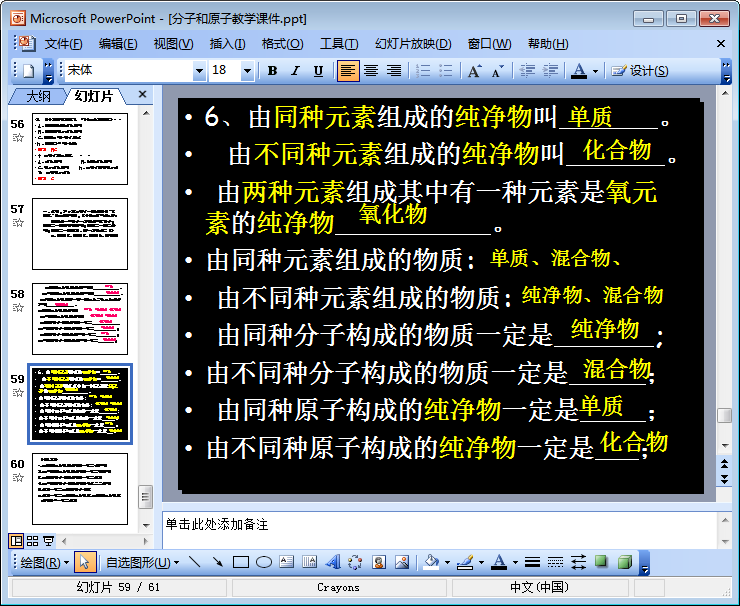Click animation star icon under slide 59
The width and height of the screenshot is (740, 606).
[x=18, y=393]
